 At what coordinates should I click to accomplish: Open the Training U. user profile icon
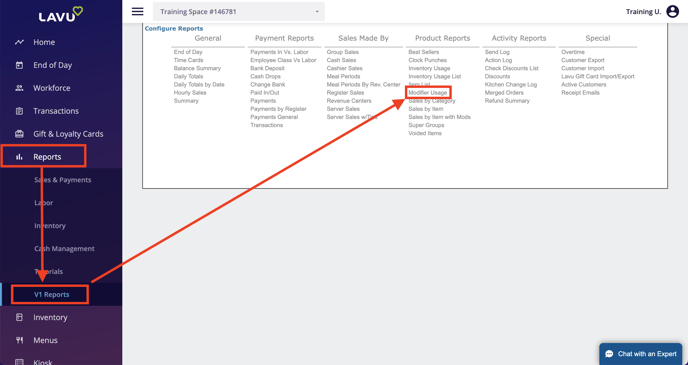pyautogui.click(x=672, y=11)
